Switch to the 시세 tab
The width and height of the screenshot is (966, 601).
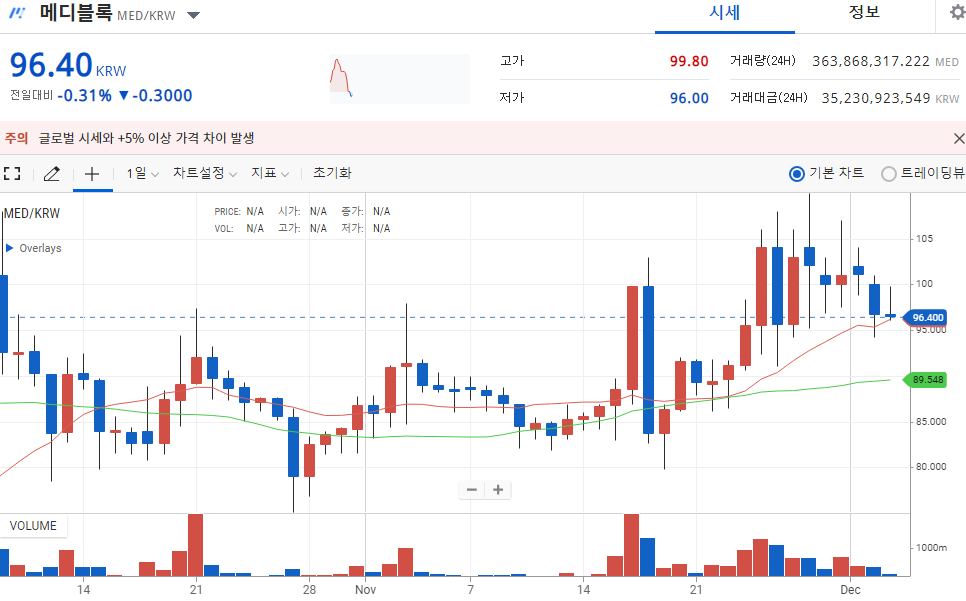[x=724, y=13]
